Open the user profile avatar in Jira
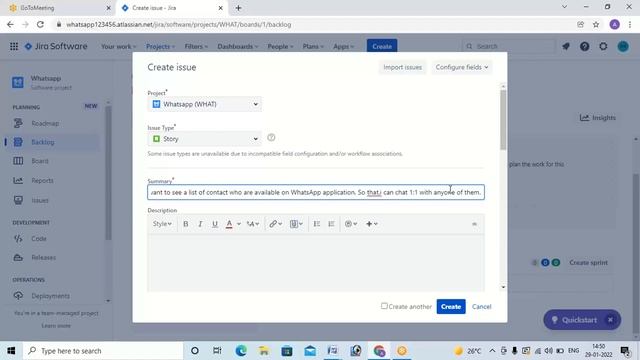 pyautogui.click(x=623, y=47)
